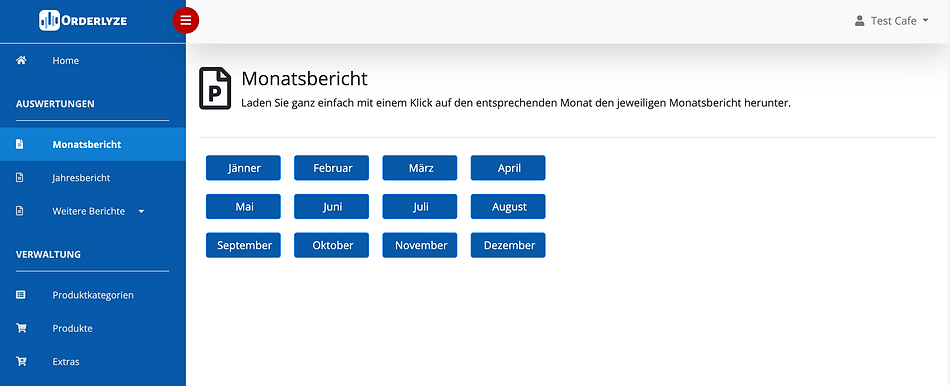Screen dimensions: 950x386
Task: Click the Produkte shopping cart icon
Action: pos(21,328)
